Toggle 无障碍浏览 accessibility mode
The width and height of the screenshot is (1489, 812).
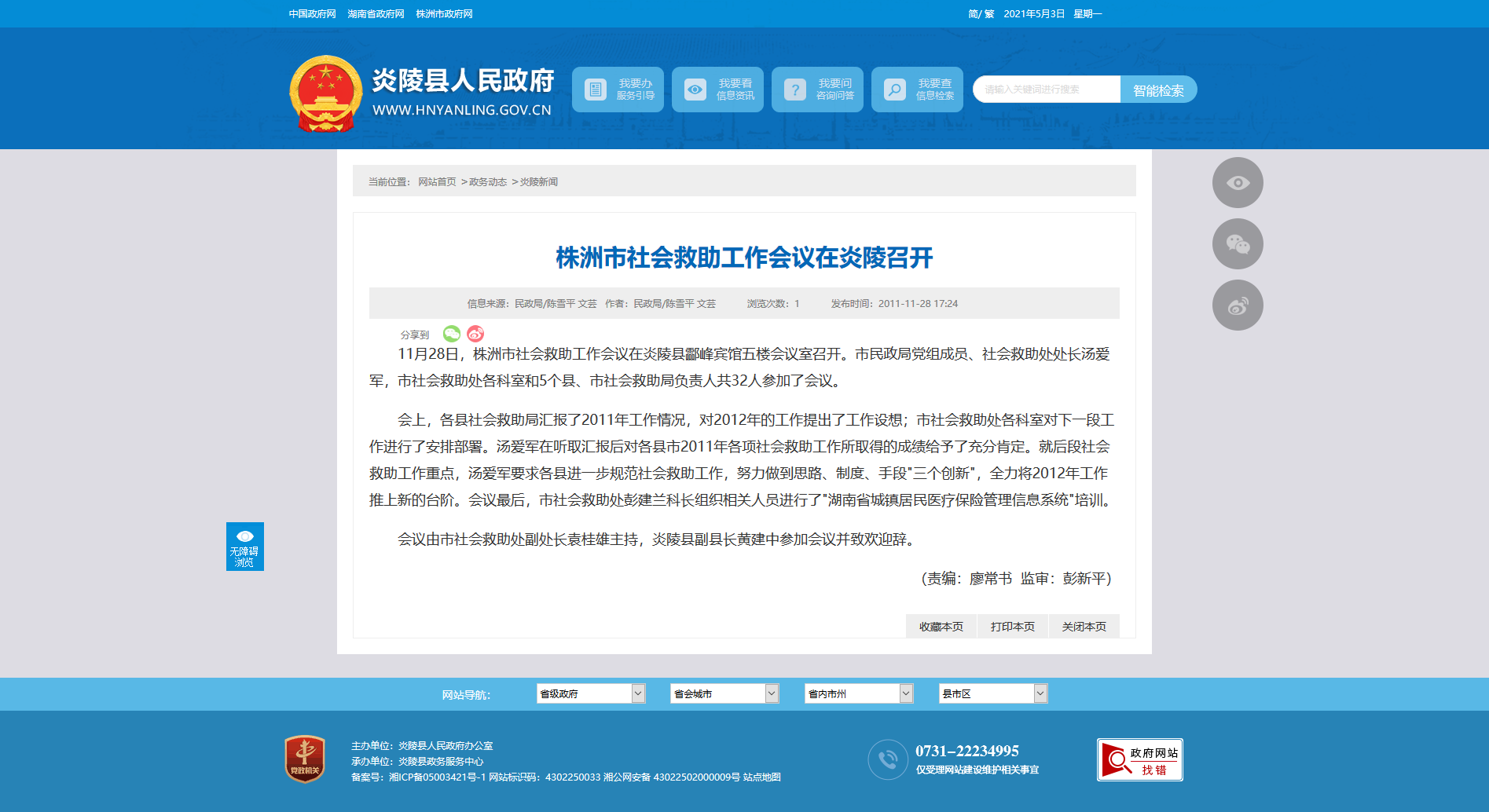(x=244, y=547)
